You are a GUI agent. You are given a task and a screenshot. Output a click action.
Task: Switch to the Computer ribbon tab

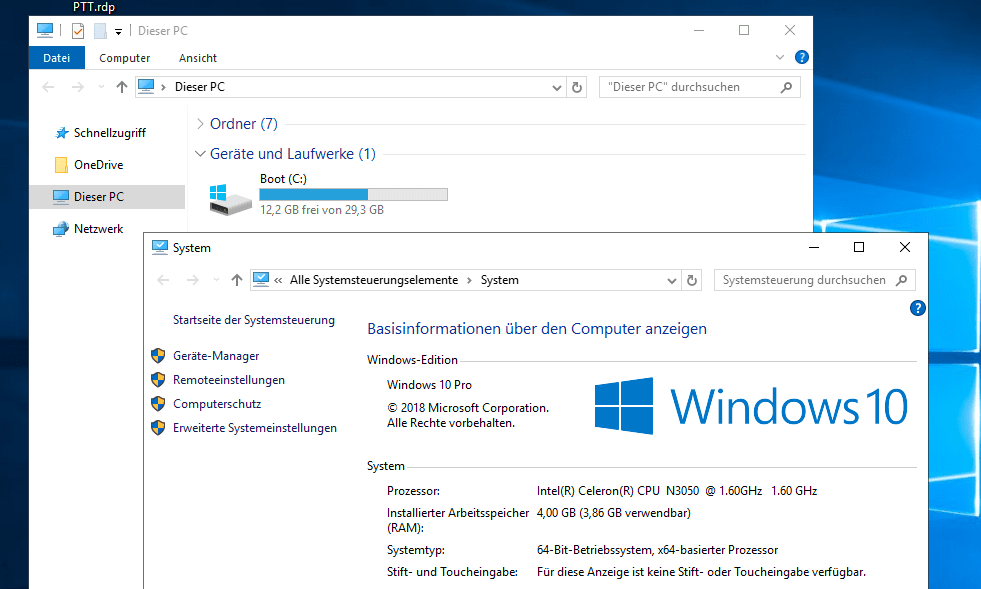point(125,58)
